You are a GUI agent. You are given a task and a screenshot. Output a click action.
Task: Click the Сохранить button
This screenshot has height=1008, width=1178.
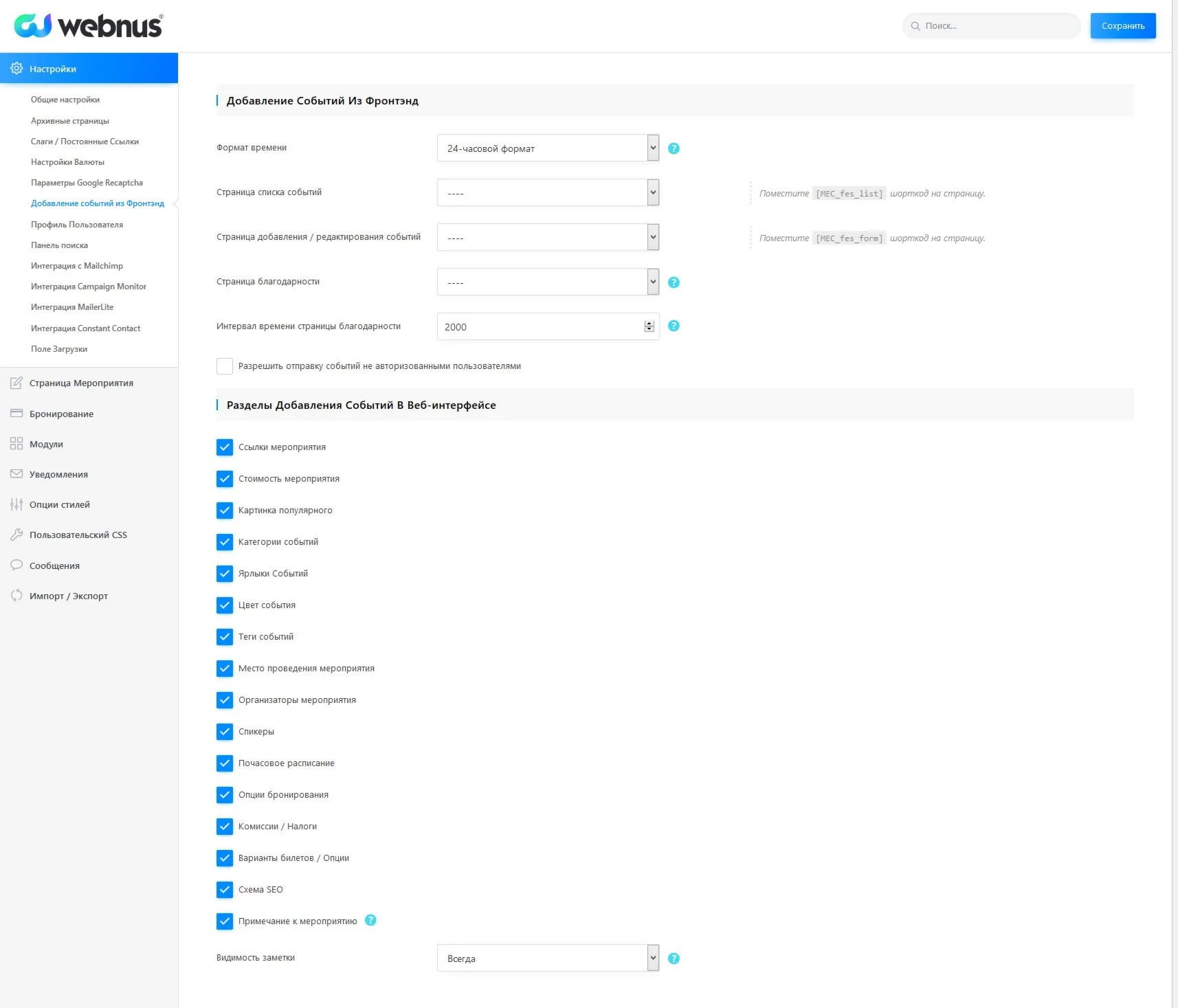[x=1122, y=26]
